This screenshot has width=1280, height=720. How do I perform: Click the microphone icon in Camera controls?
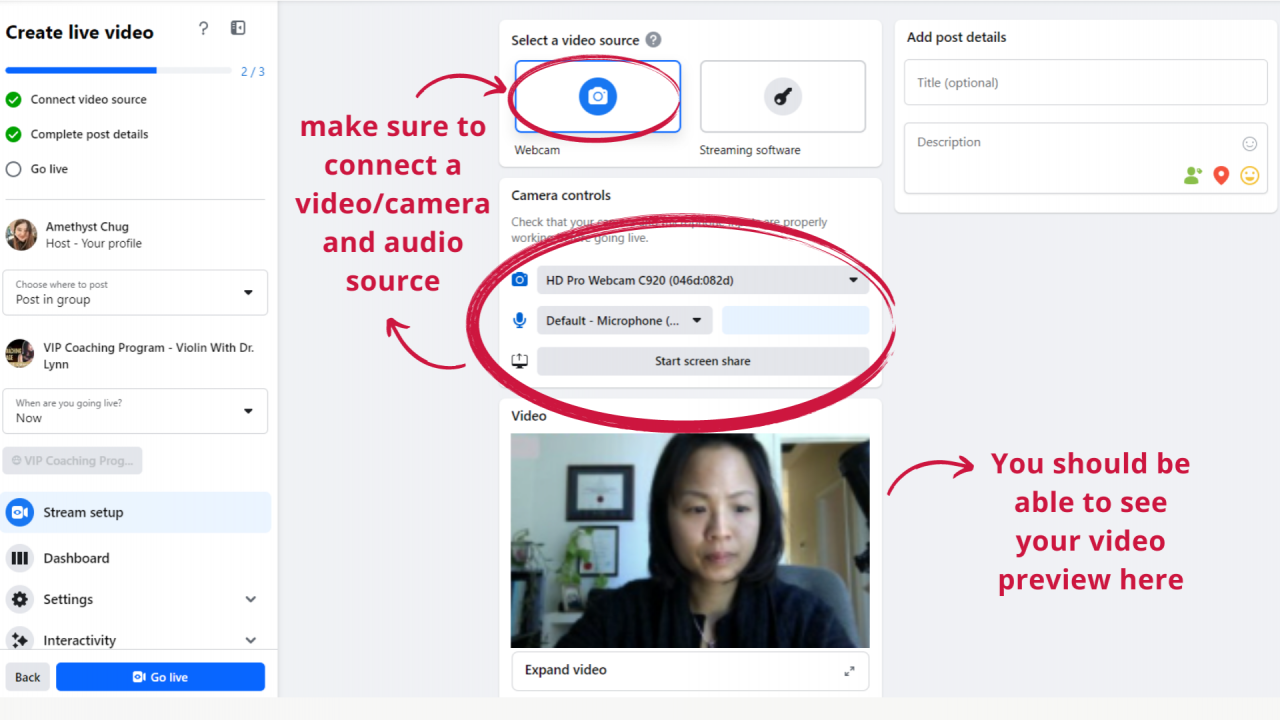coord(520,320)
